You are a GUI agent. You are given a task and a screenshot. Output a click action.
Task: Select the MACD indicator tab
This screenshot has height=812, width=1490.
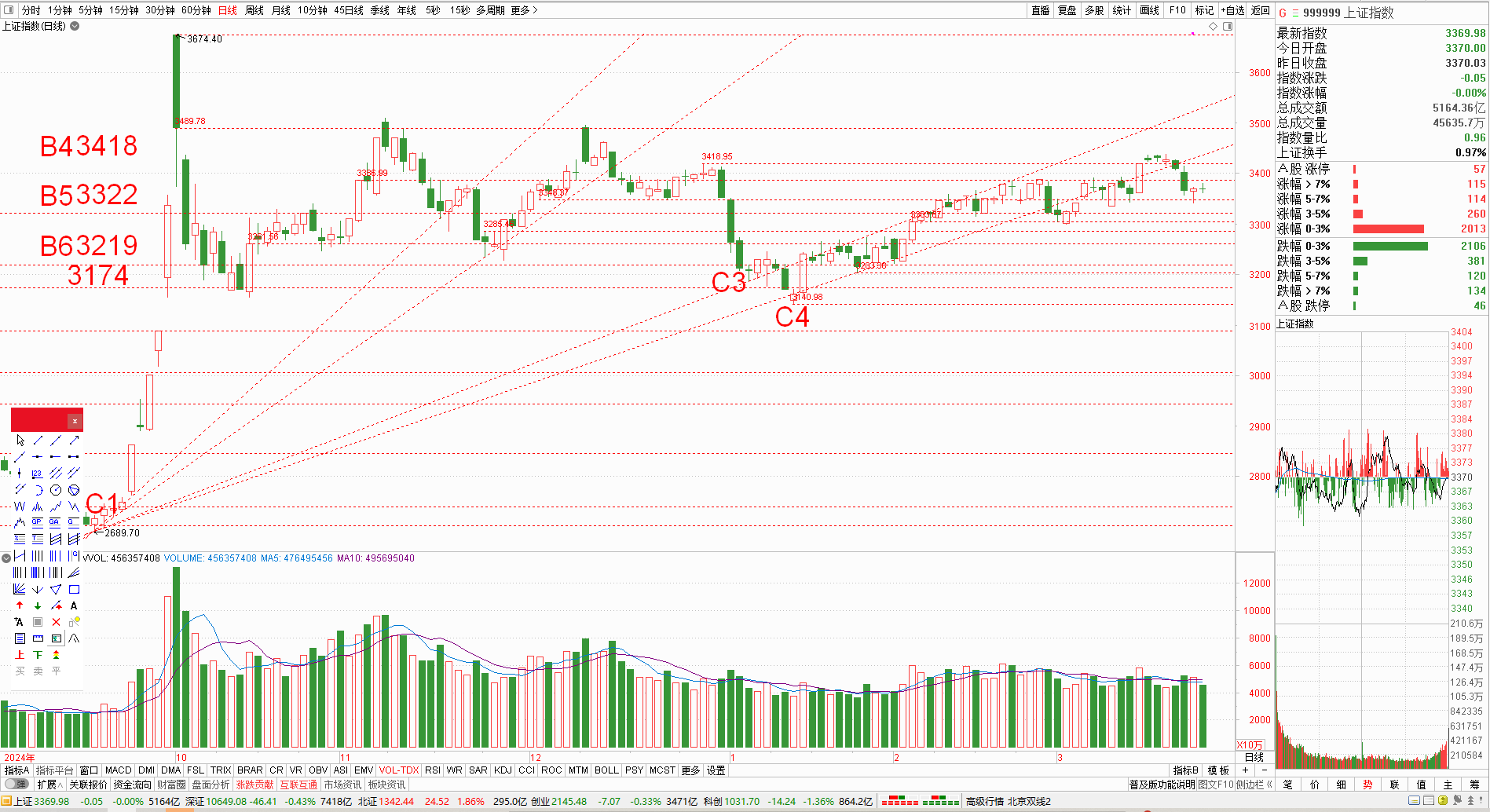(x=119, y=770)
